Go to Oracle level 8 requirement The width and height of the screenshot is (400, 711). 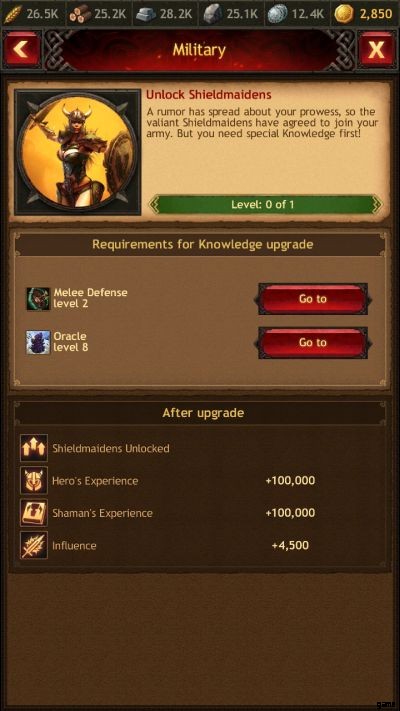pos(313,342)
